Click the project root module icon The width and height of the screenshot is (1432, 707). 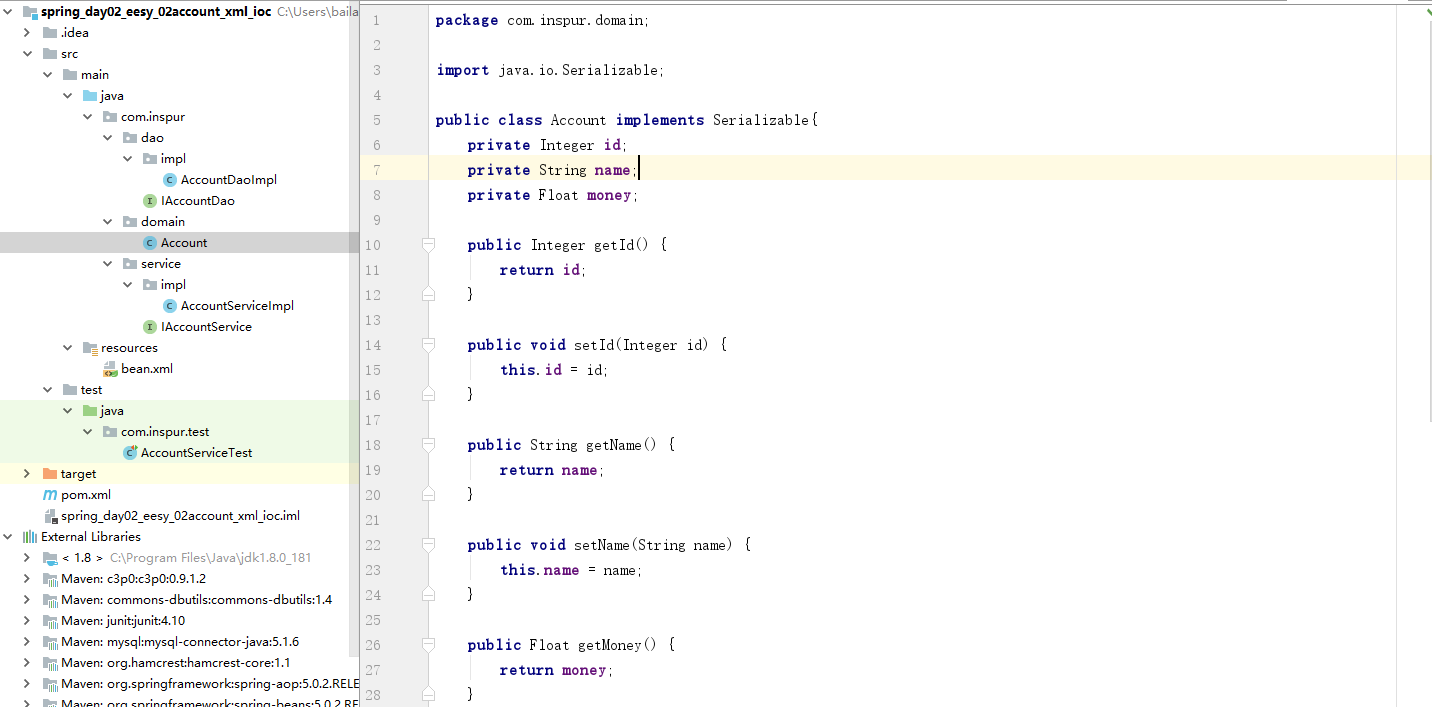click(x=30, y=12)
